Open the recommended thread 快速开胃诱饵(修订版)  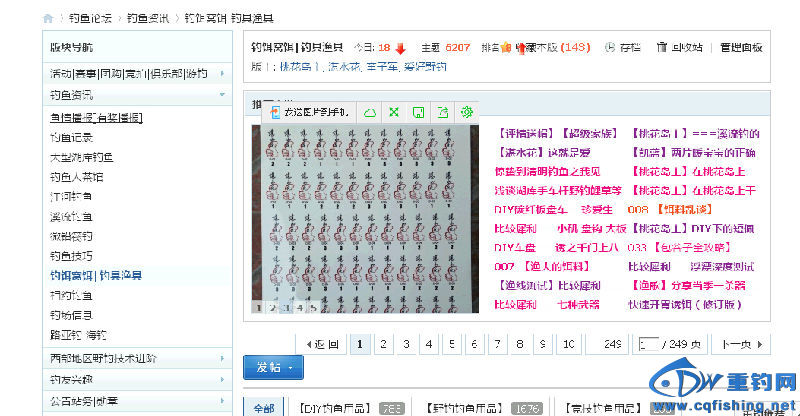(x=685, y=305)
